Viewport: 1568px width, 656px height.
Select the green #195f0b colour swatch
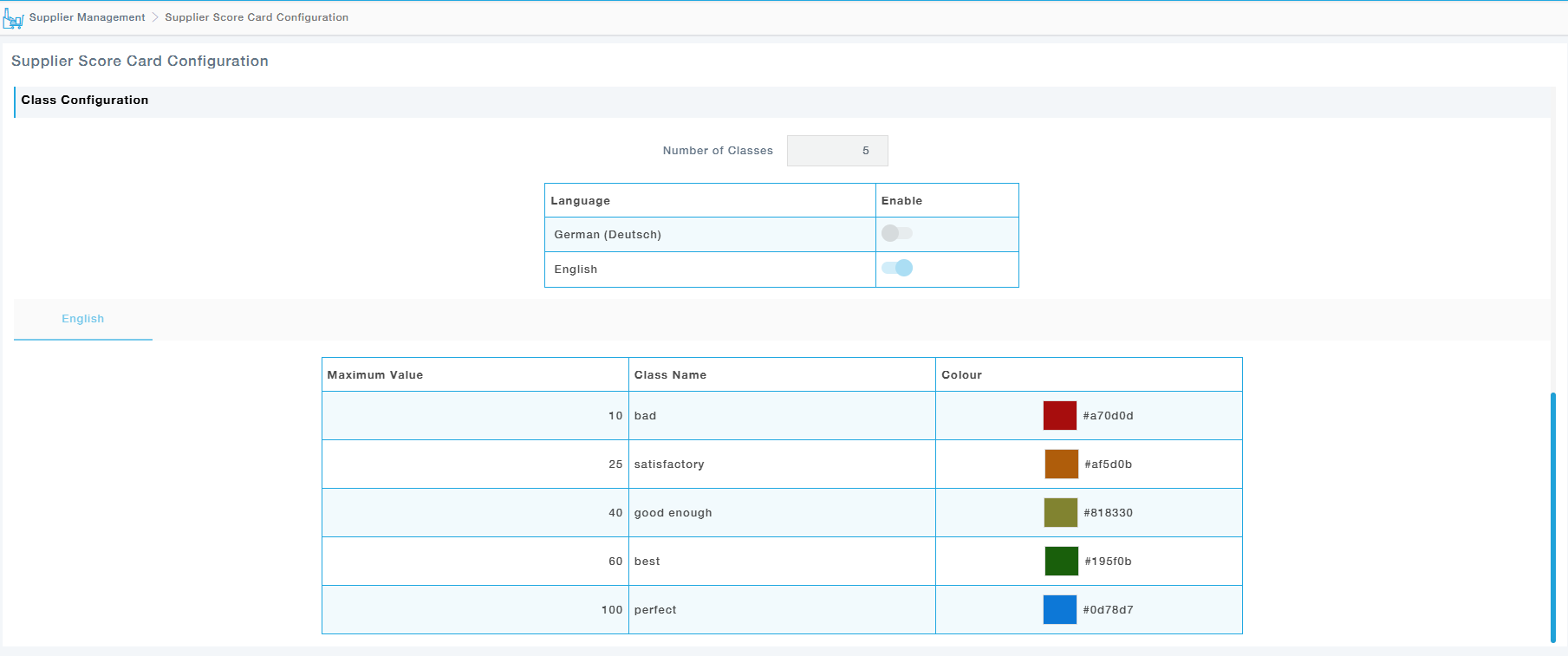[x=1061, y=562]
